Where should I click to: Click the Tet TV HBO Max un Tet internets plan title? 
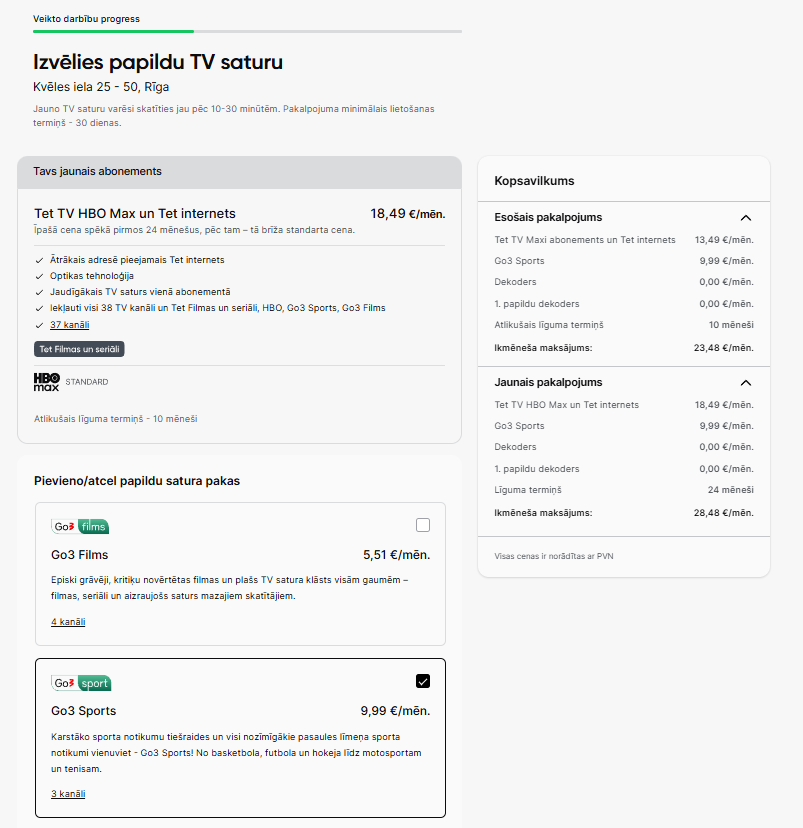pyautogui.click(x=135, y=213)
